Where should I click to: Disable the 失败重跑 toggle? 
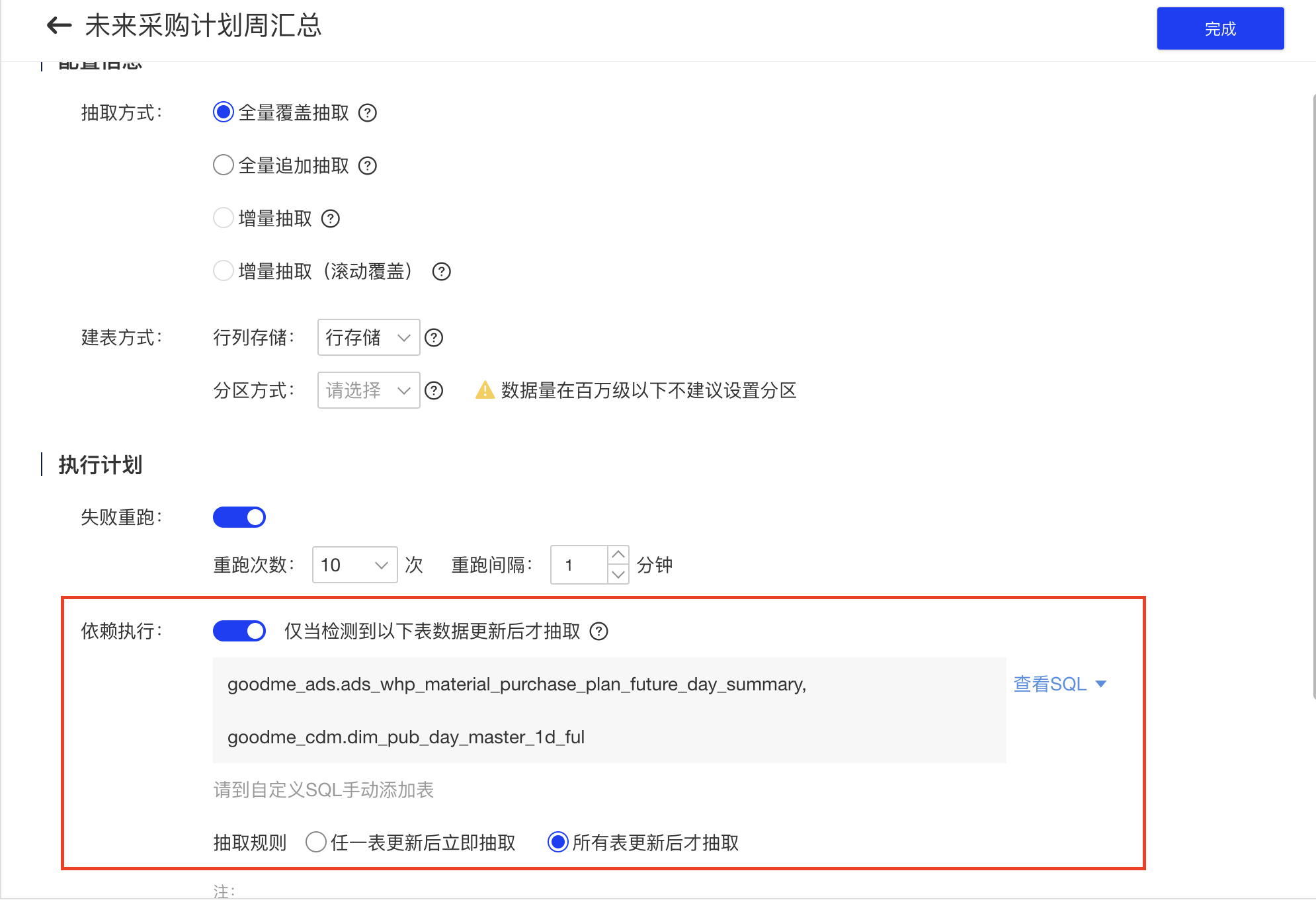239,516
